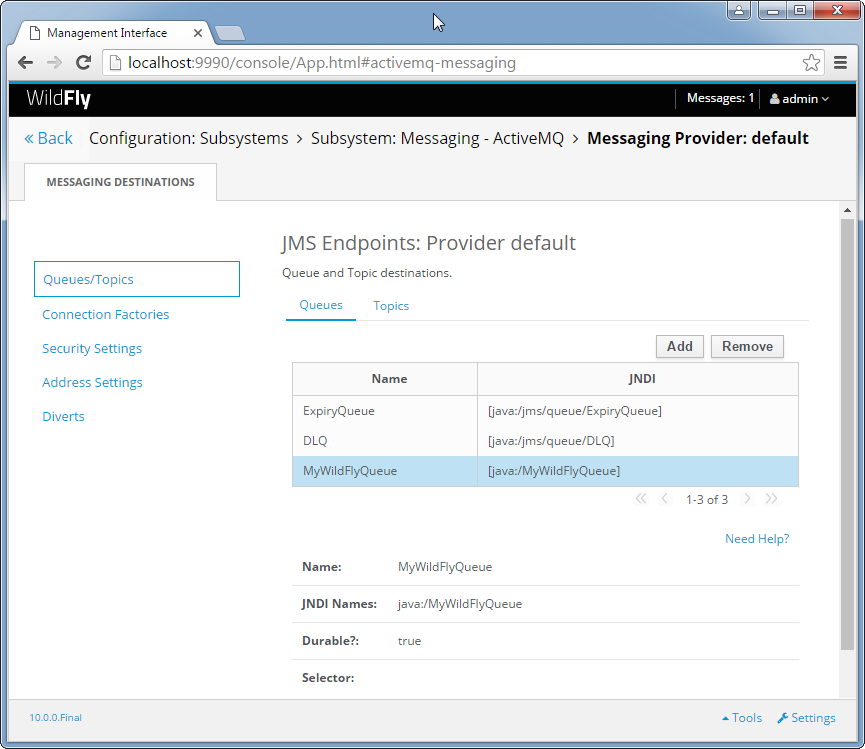Open Connection Factories section
Image resolution: width=865 pixels, height=749 pixels.
[x=106, y=314]
